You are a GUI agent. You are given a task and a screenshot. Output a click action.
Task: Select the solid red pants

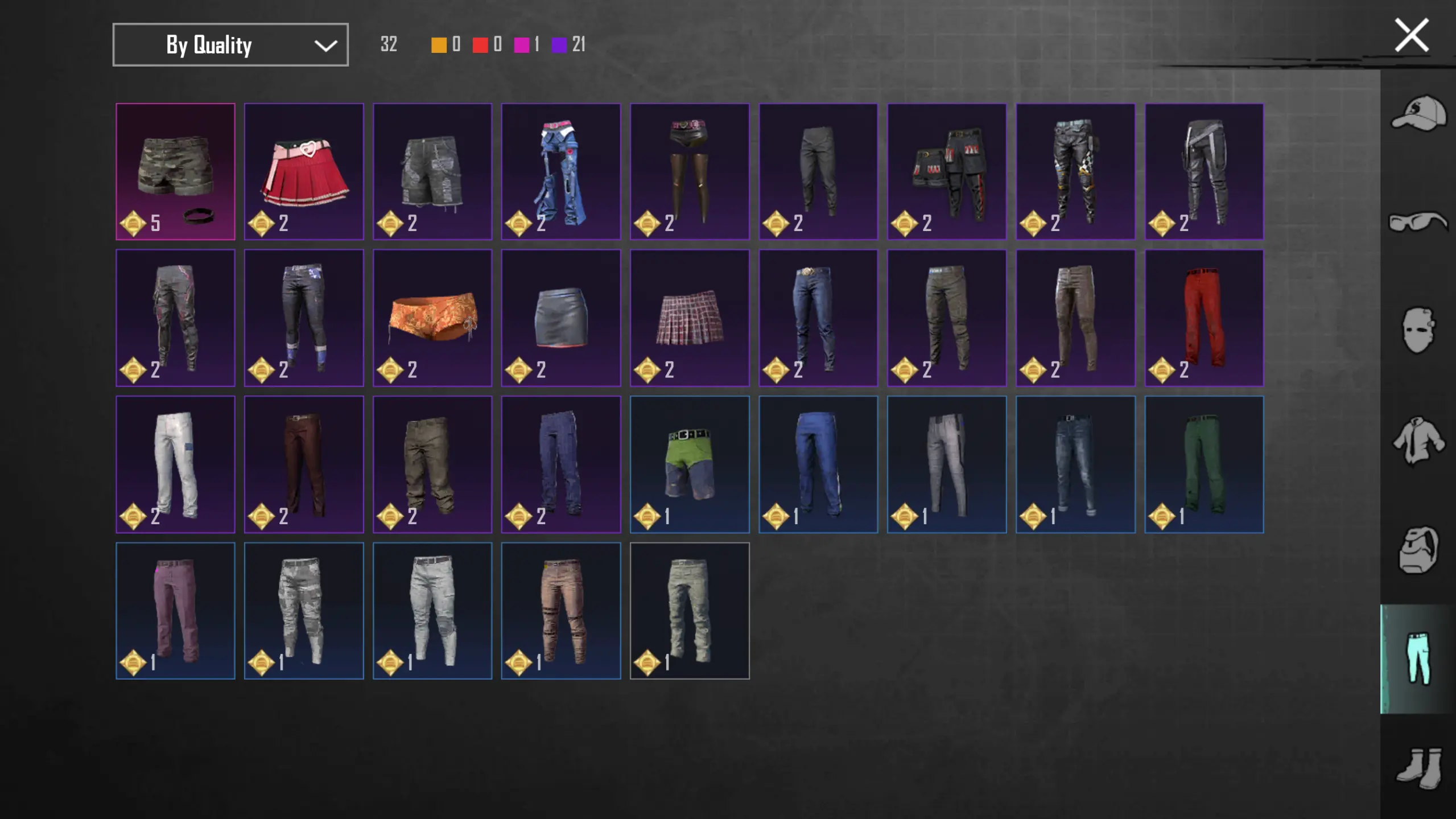pyautogui.click(x=1204, y=318)
